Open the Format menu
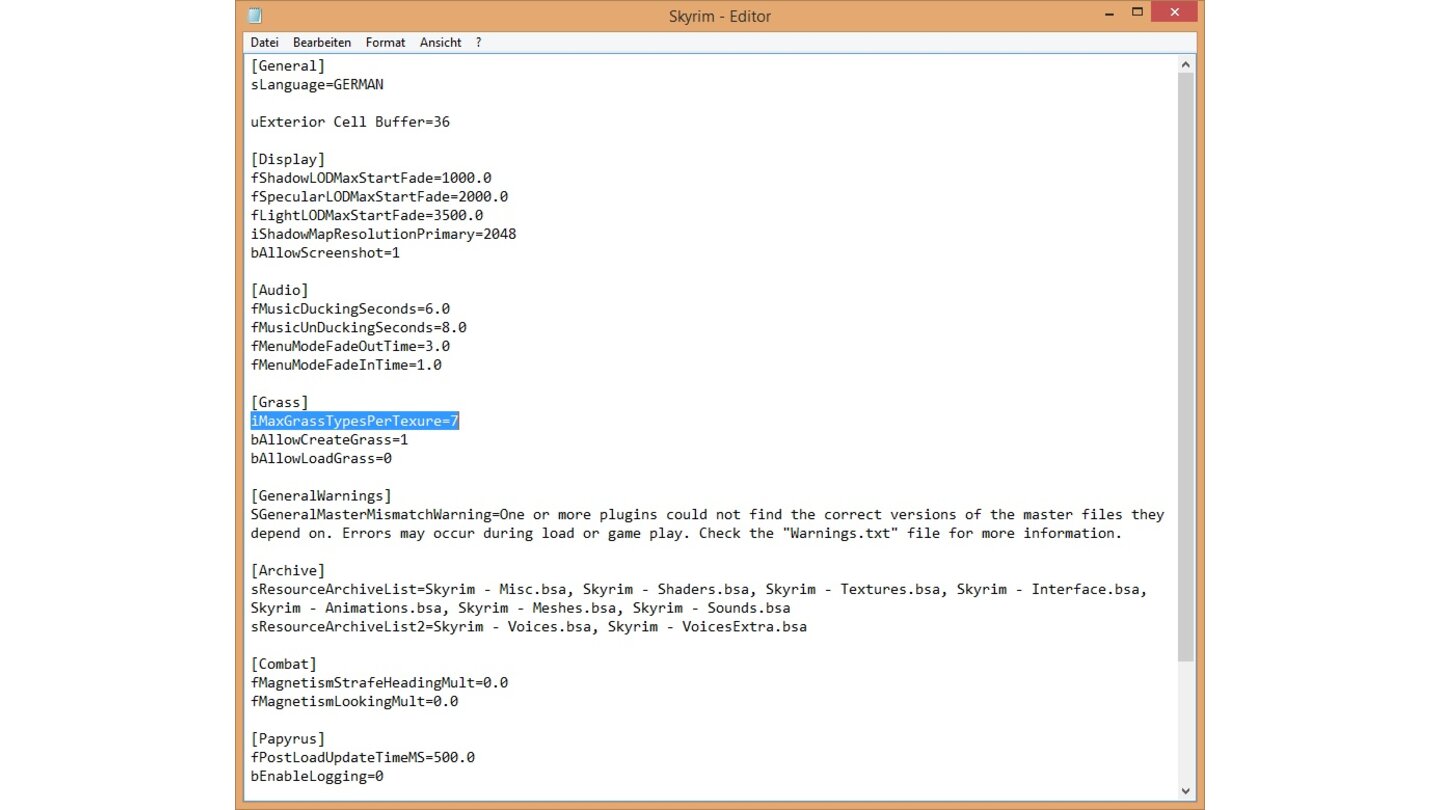1440x810 pixels. tap(385, 43)
